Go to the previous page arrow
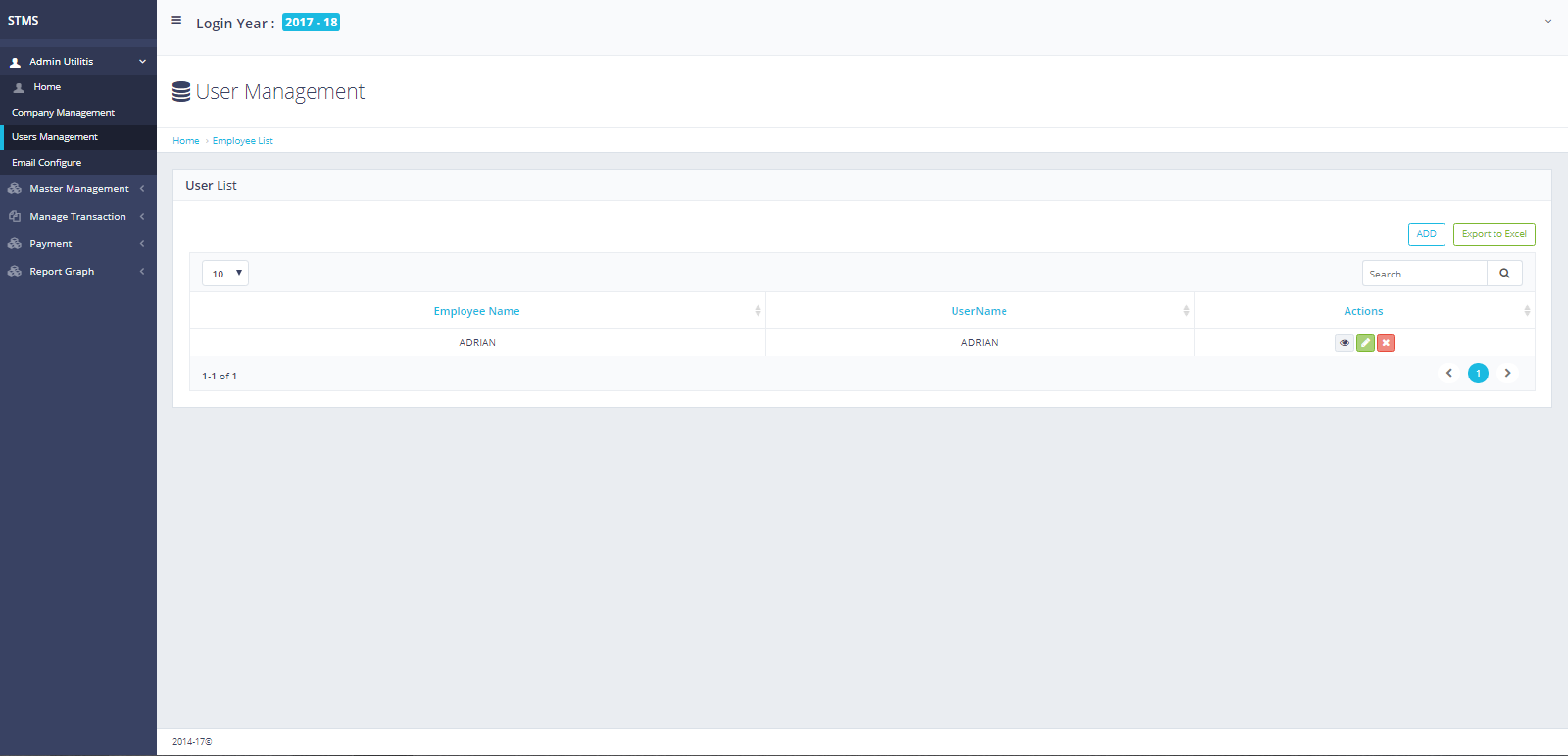 [1449, 374]
